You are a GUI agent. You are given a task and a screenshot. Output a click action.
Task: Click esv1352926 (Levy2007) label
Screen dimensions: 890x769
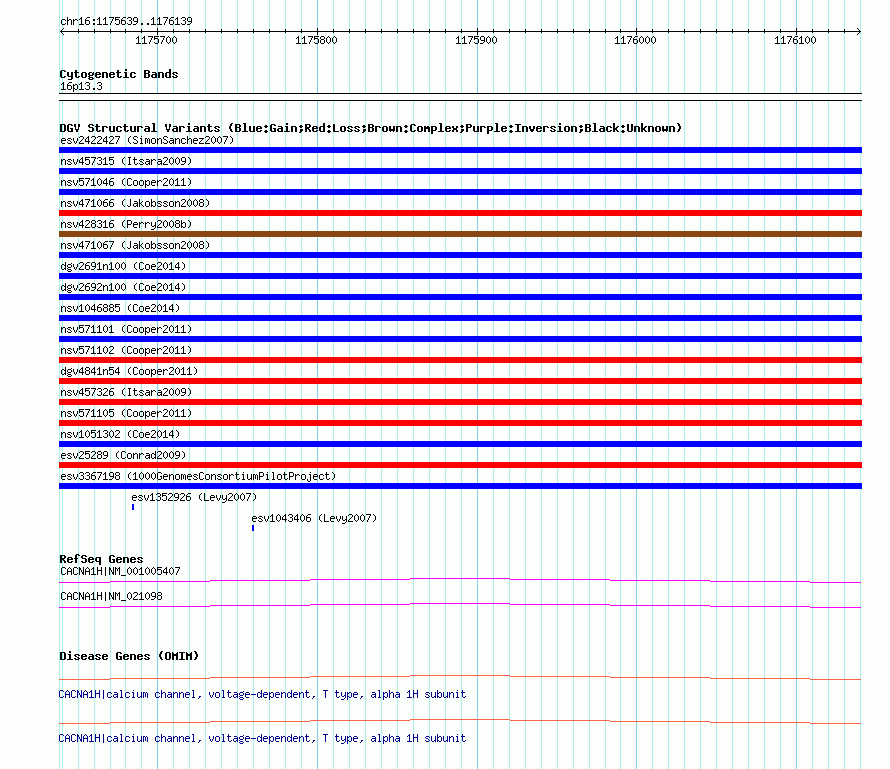[194, 497]
